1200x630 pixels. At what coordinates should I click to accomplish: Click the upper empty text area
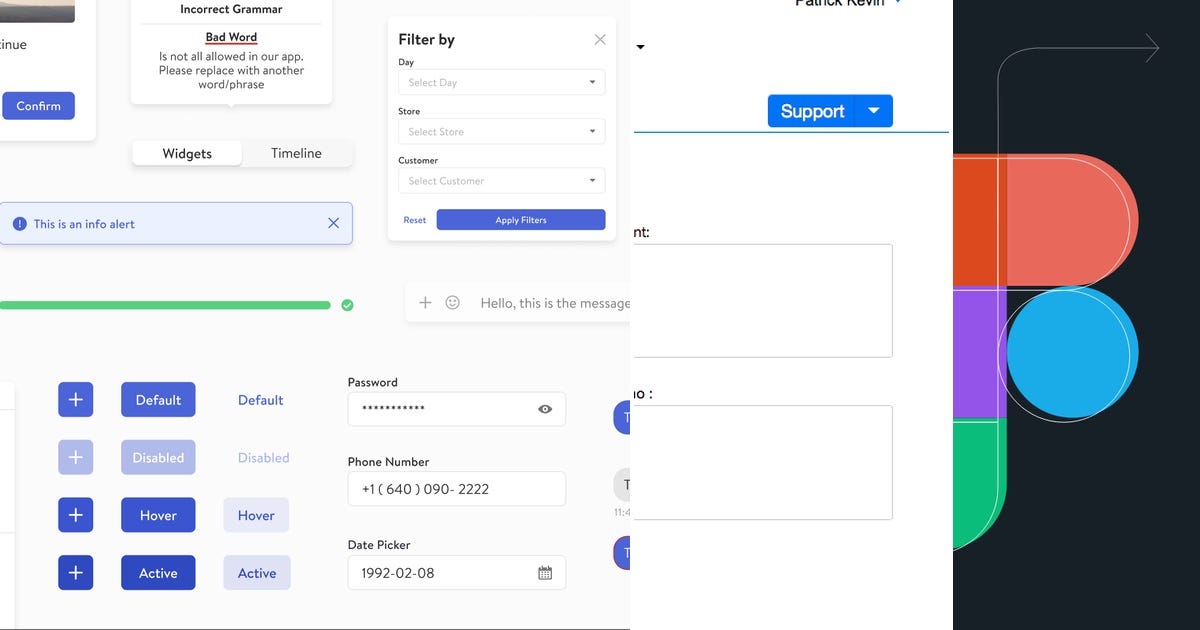pyautogui.click(x=762, y=301)
